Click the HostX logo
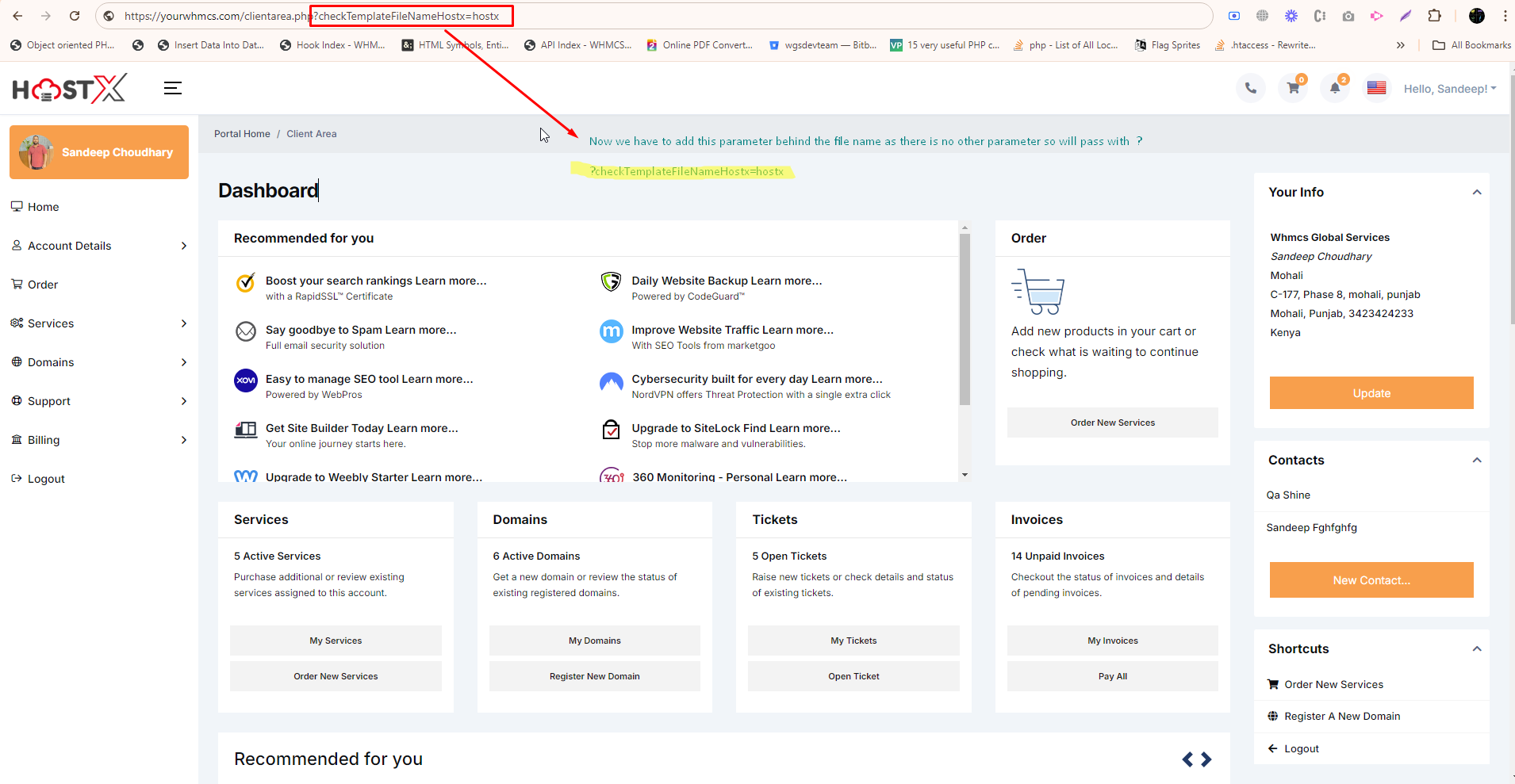 pyautogui.click(x=70, y=89)
